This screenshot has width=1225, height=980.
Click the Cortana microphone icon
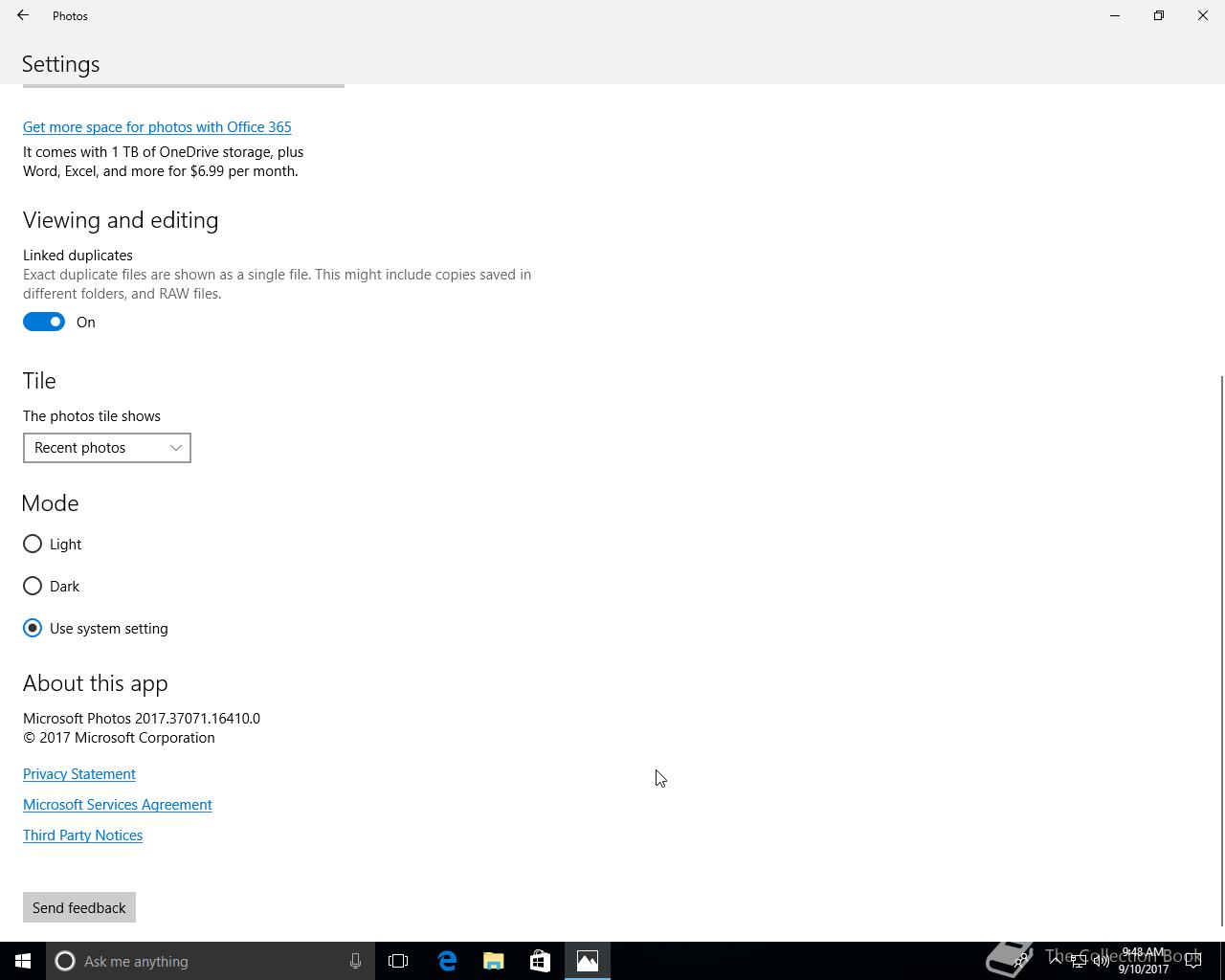click(355, 961)
